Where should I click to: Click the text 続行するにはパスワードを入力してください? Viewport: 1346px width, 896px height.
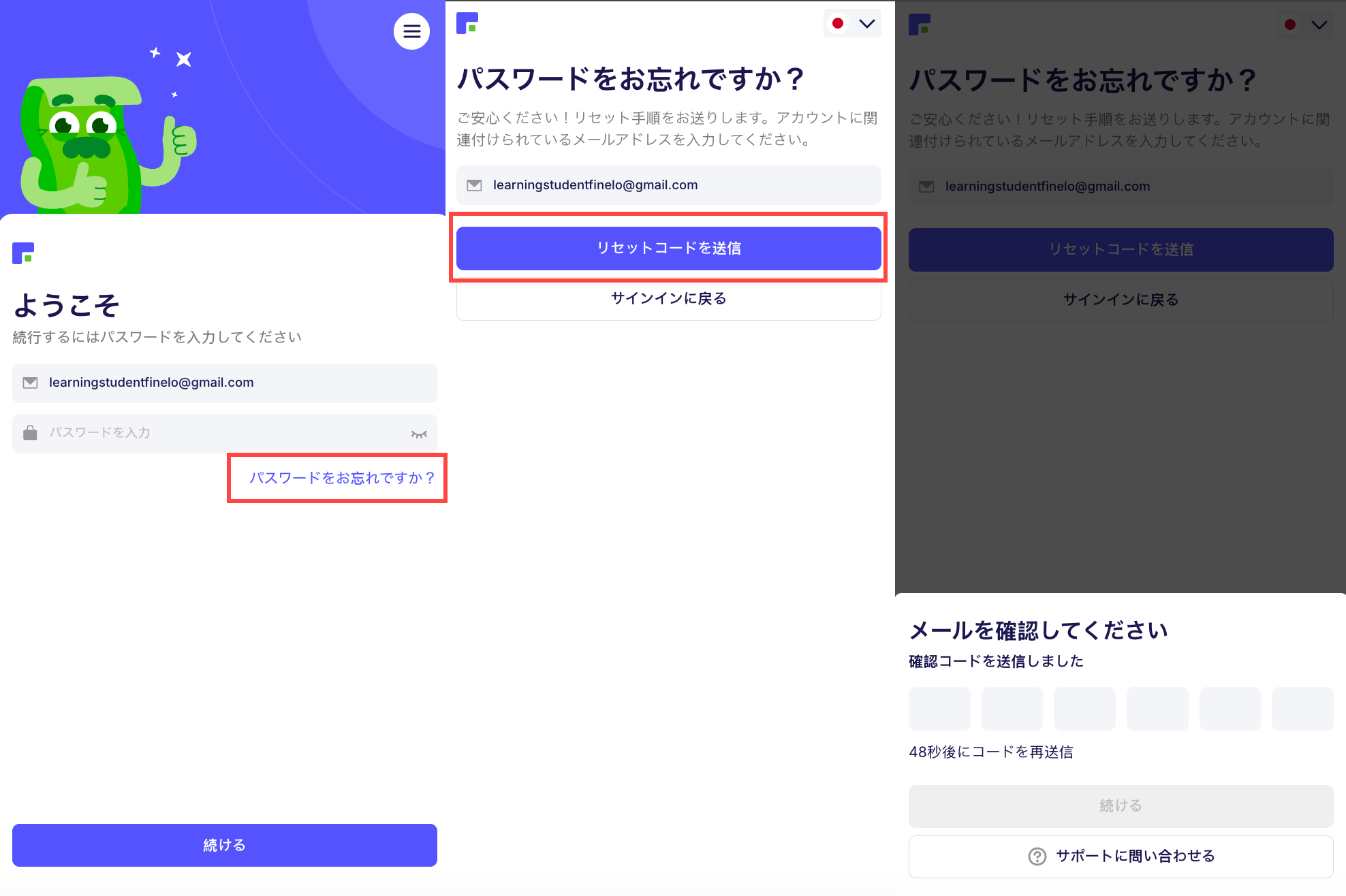coord(157,337)
